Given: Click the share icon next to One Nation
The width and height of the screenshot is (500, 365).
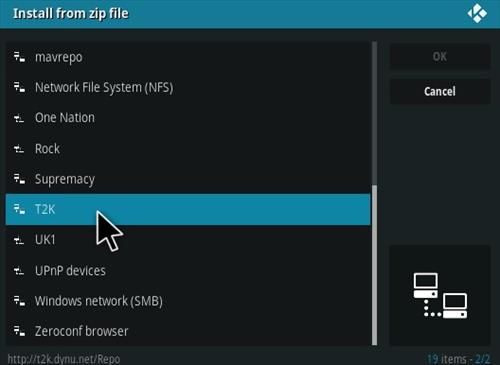Looking at the screenshot, I should 19,118.
